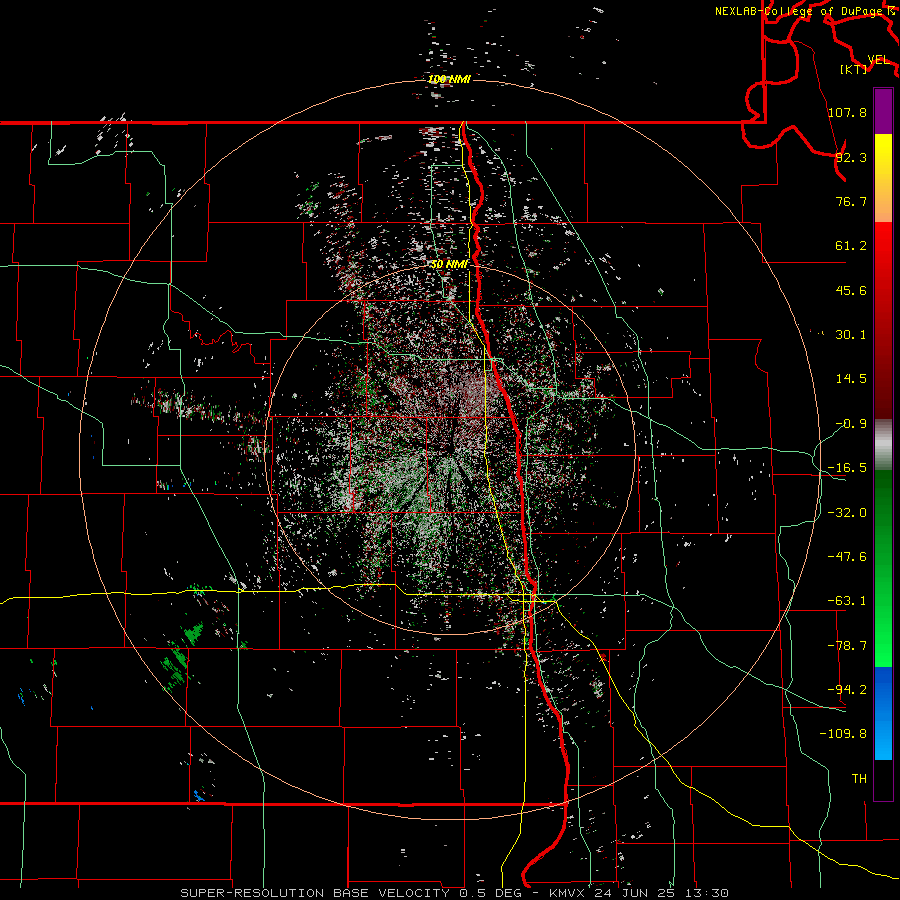Select the -63.1 velocity scale value
The width and height of the screenshot is (900, 900).
[x=847, y=601]
